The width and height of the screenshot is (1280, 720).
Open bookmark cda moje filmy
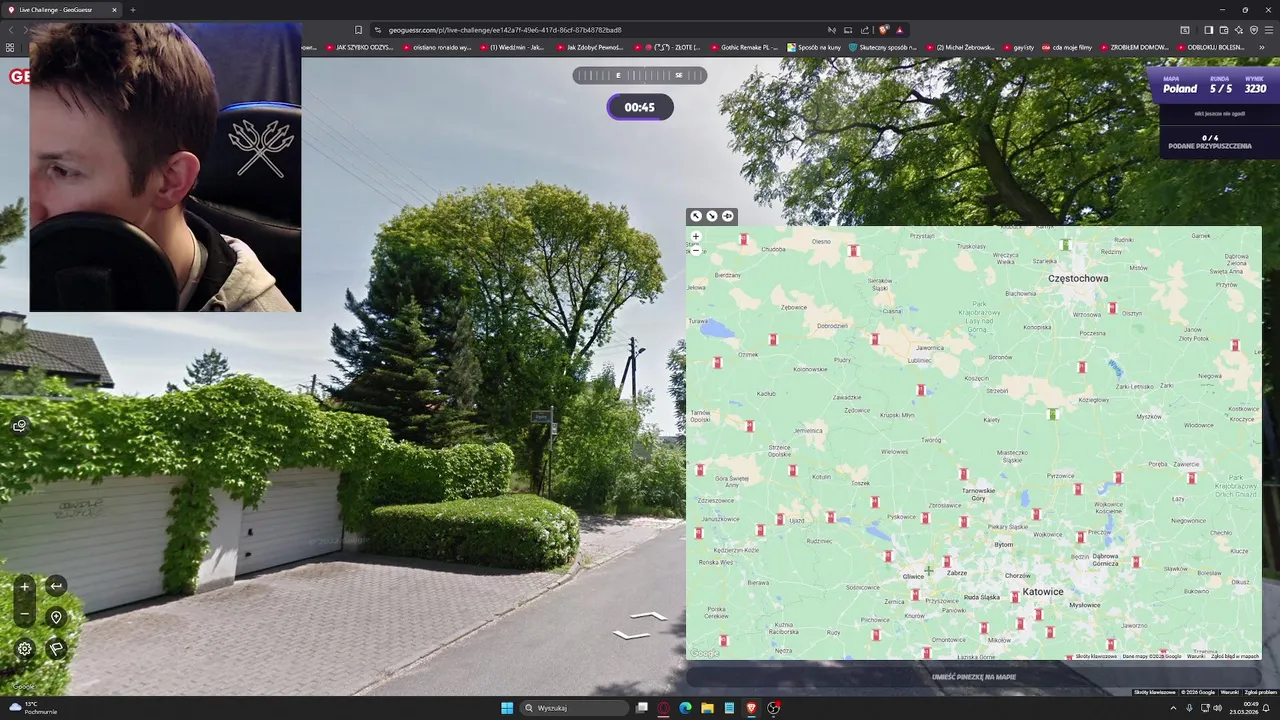[x=1067, y=47]
